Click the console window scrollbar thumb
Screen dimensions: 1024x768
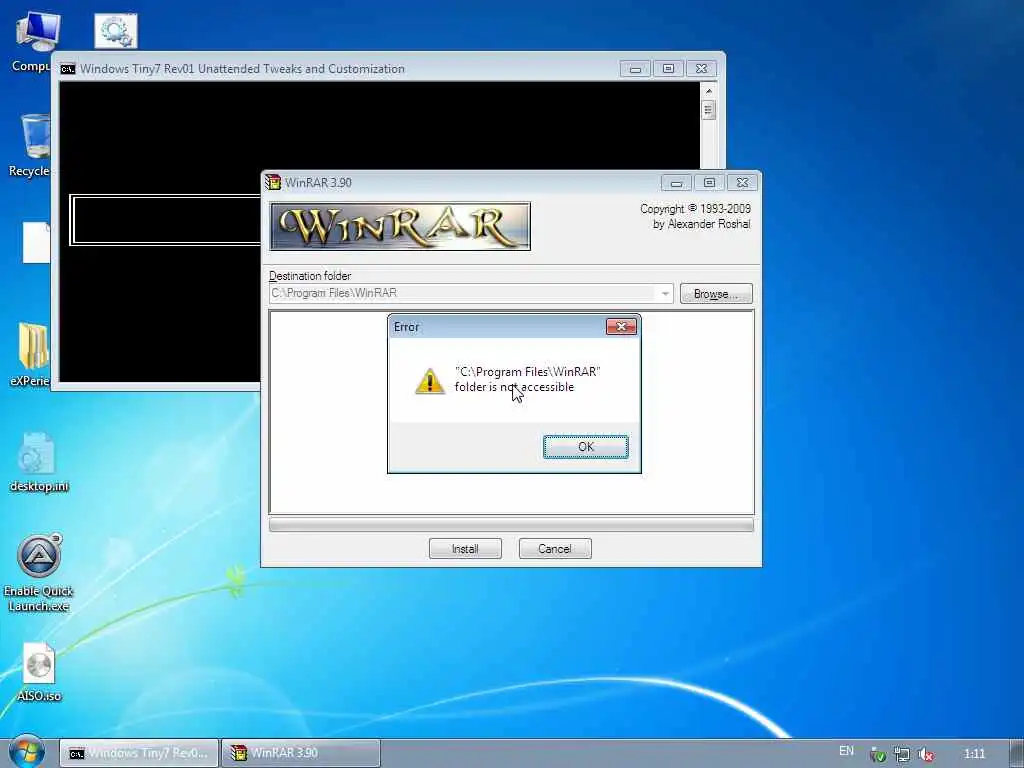click(709, 110)
